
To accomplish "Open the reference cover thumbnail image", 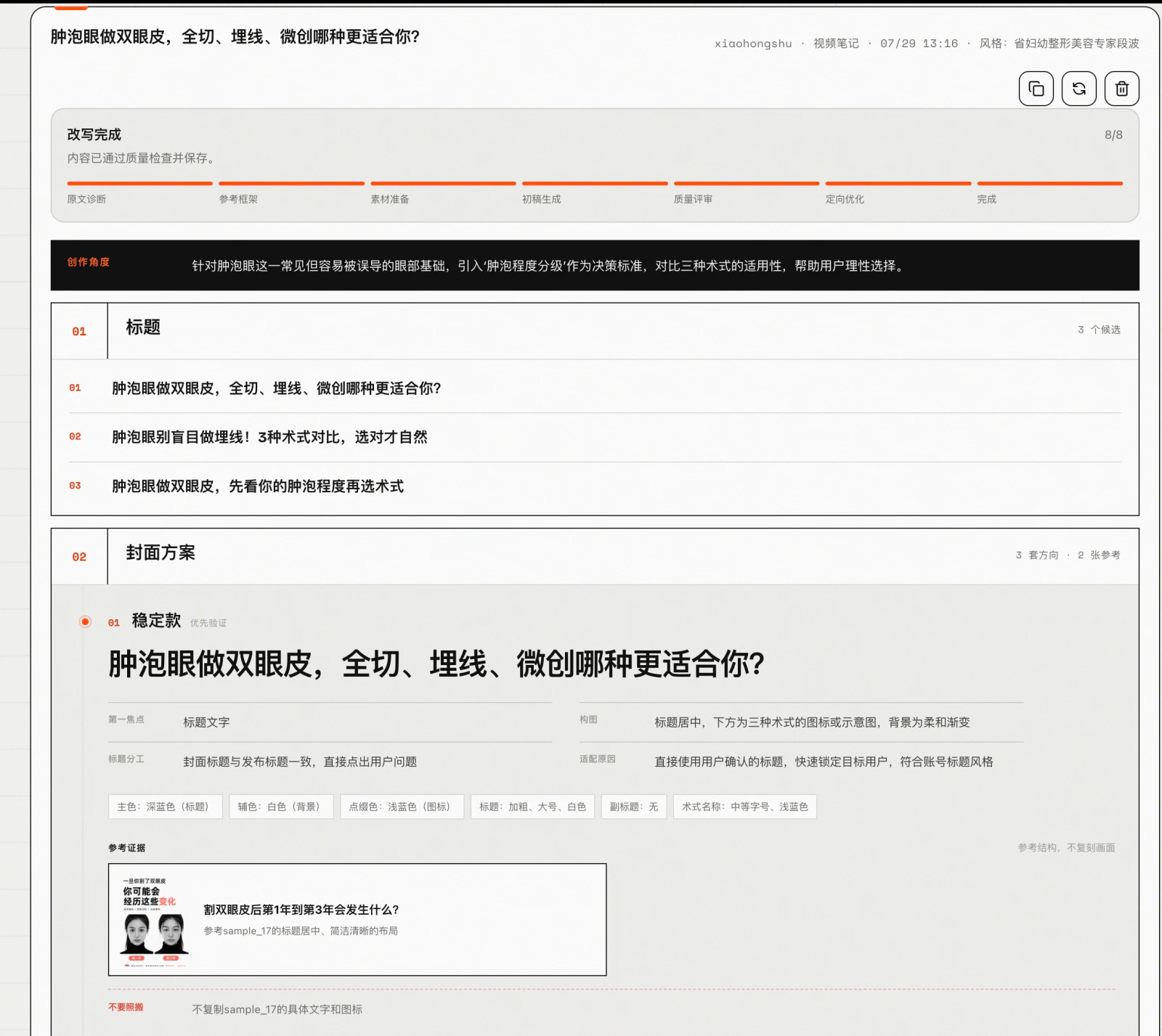I will [155, 920].
